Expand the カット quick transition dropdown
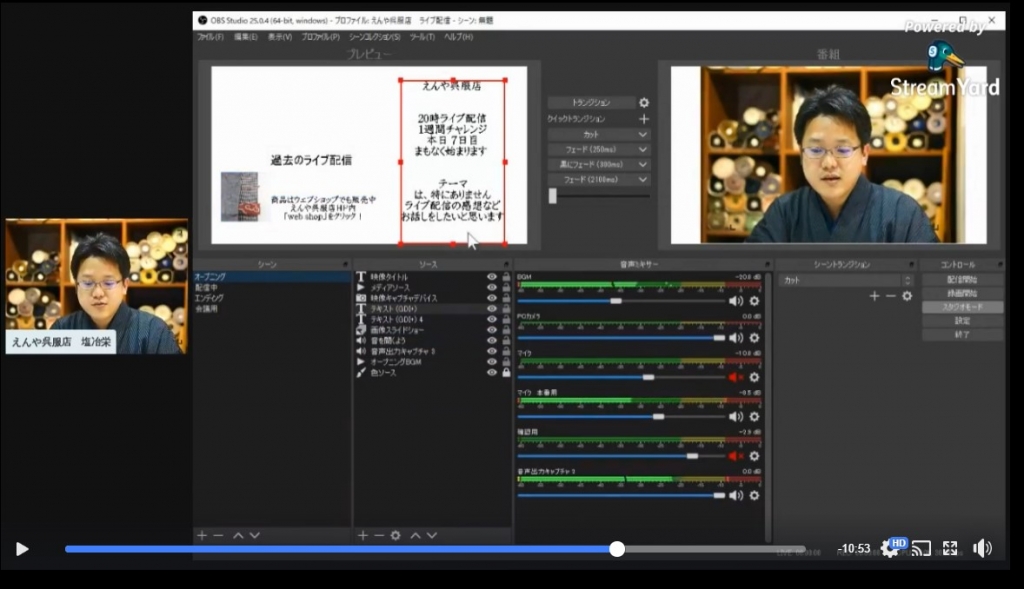The width and height of the screenshot is (1024, 589). coord(643,135)
